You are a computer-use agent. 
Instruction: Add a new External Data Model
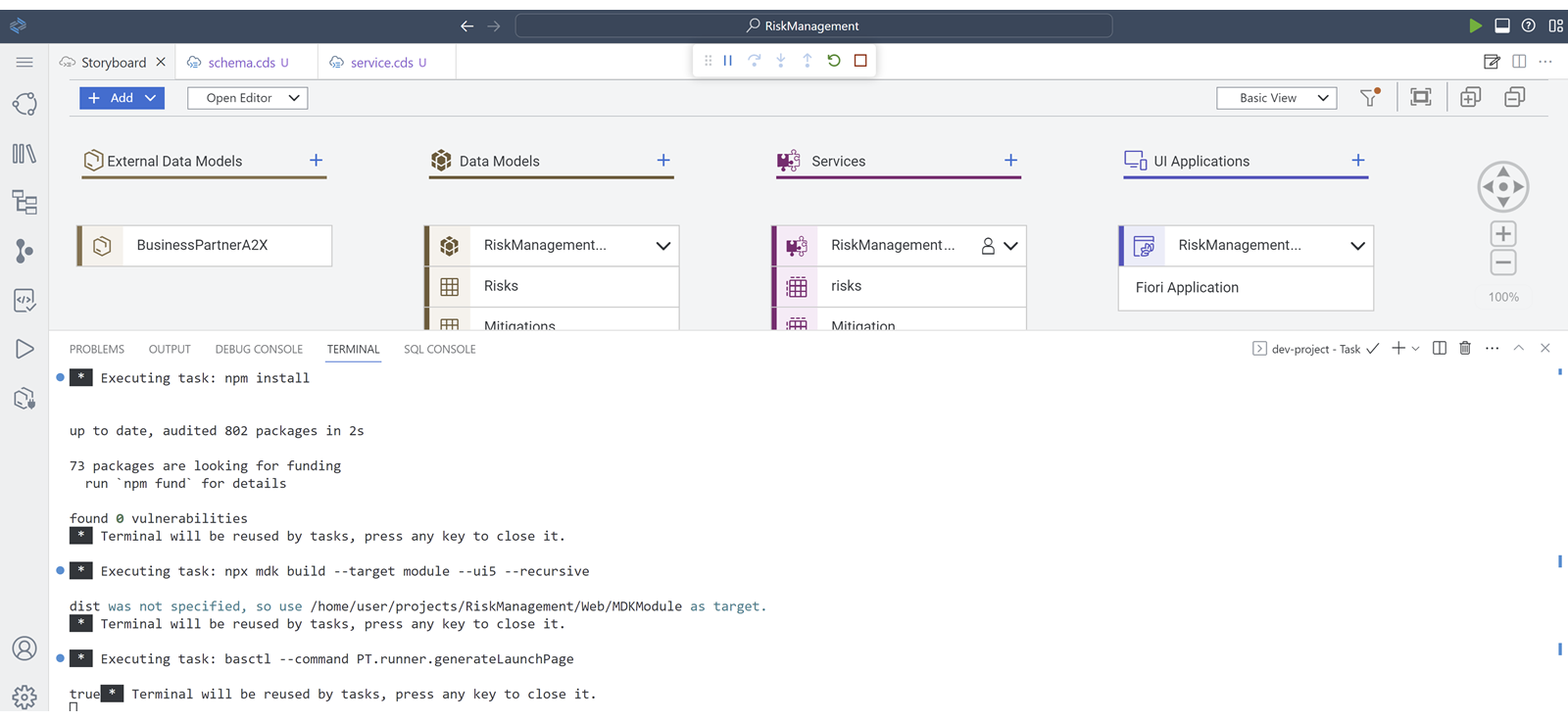coord(316,160)
